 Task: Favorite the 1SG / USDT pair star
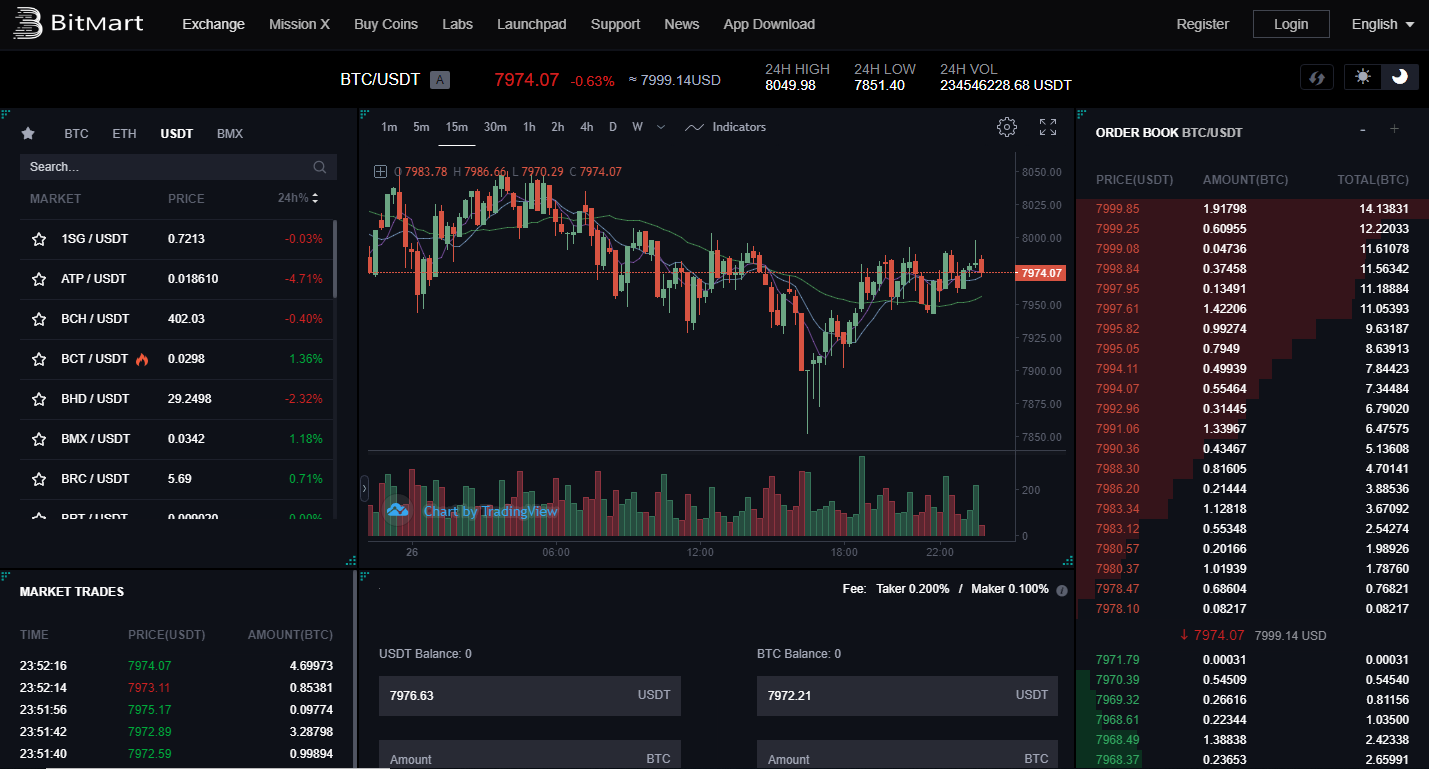(x=39, y=239)
